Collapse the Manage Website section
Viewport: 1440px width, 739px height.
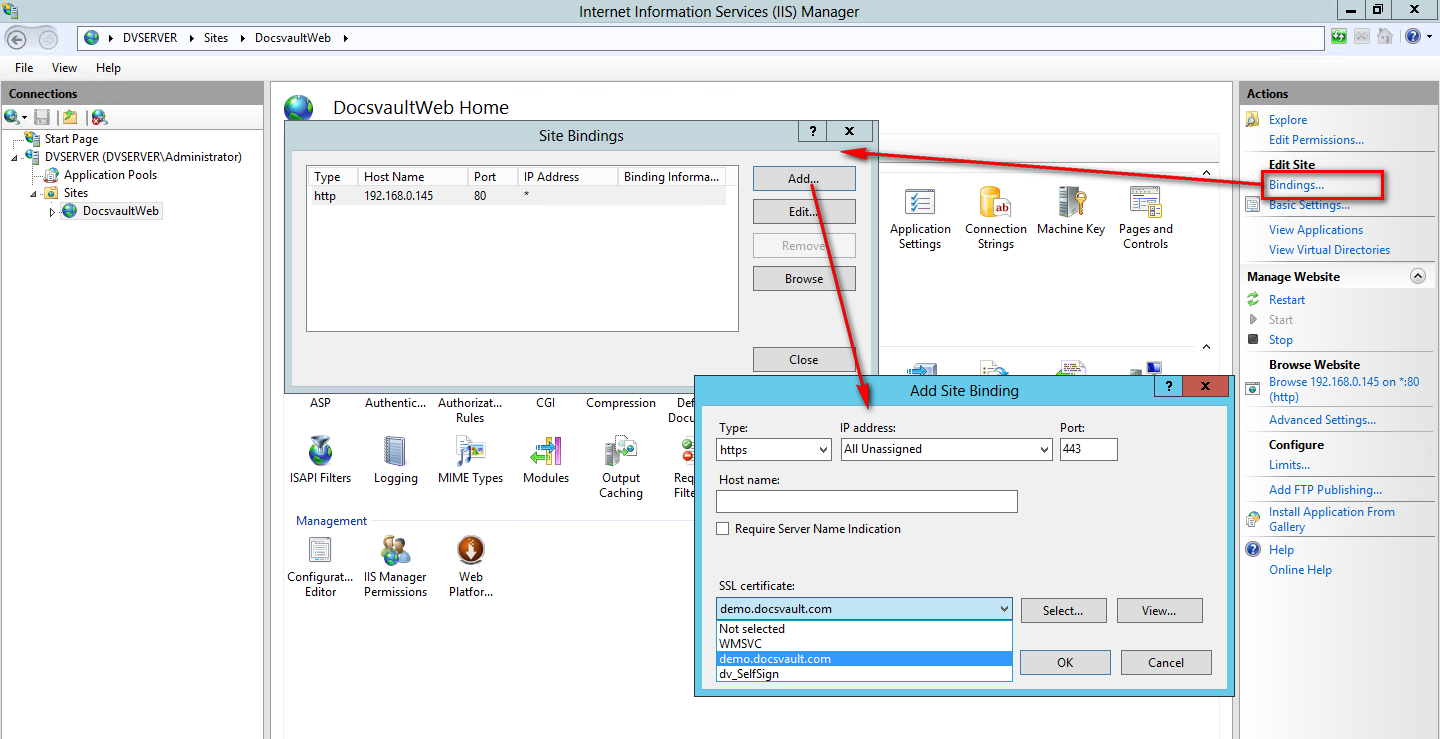[1416, 276]
